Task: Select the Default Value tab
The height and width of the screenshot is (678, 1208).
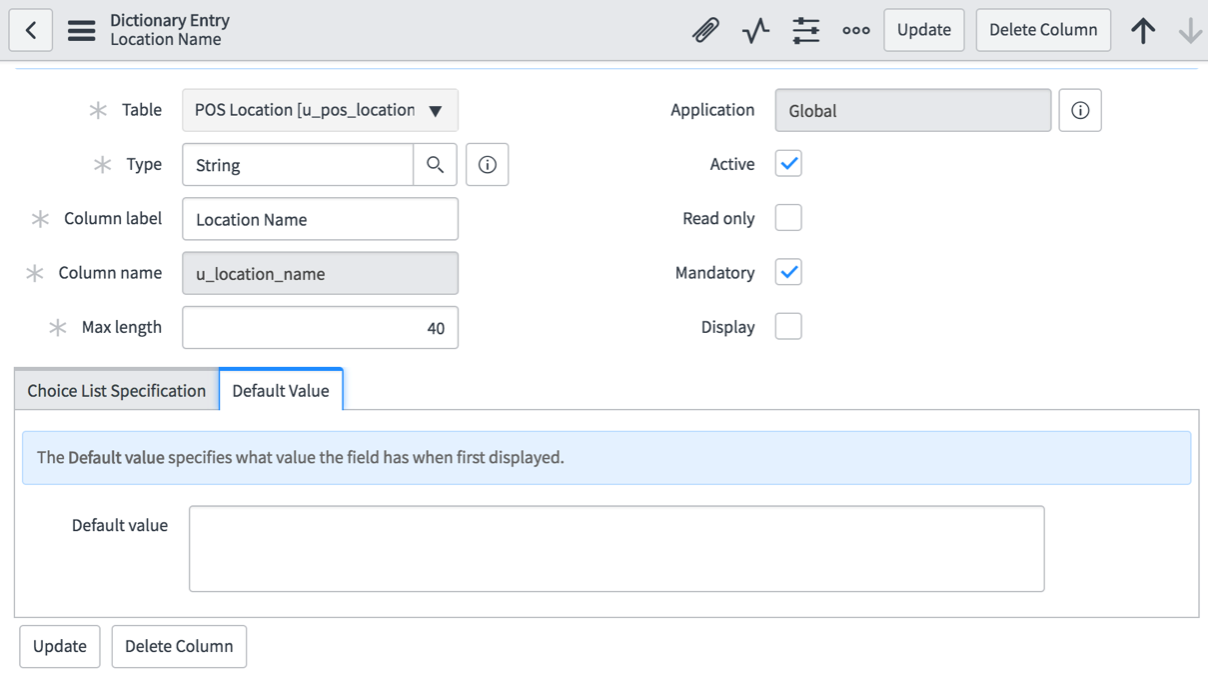Action: [x=281, y=390]
